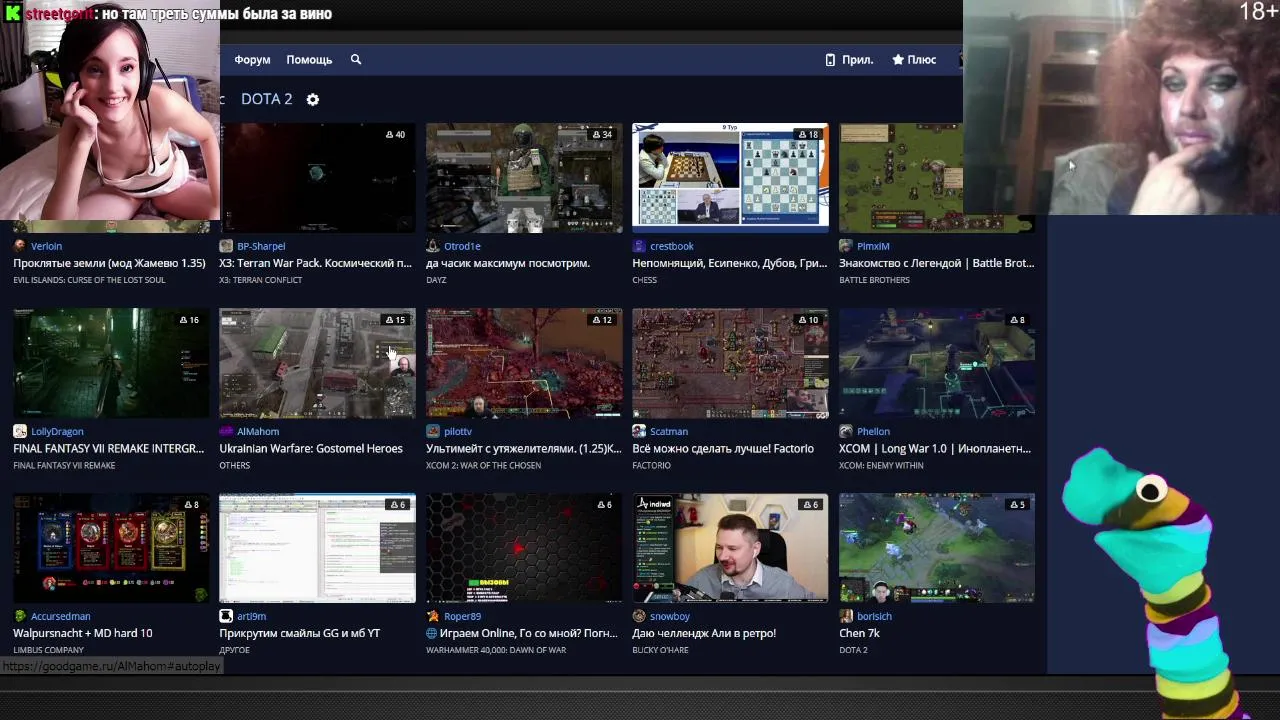The image size is (1280, 720).
Task: Open pilottv XCOM stream thumbnail
Action: click(x=524, y=363)
